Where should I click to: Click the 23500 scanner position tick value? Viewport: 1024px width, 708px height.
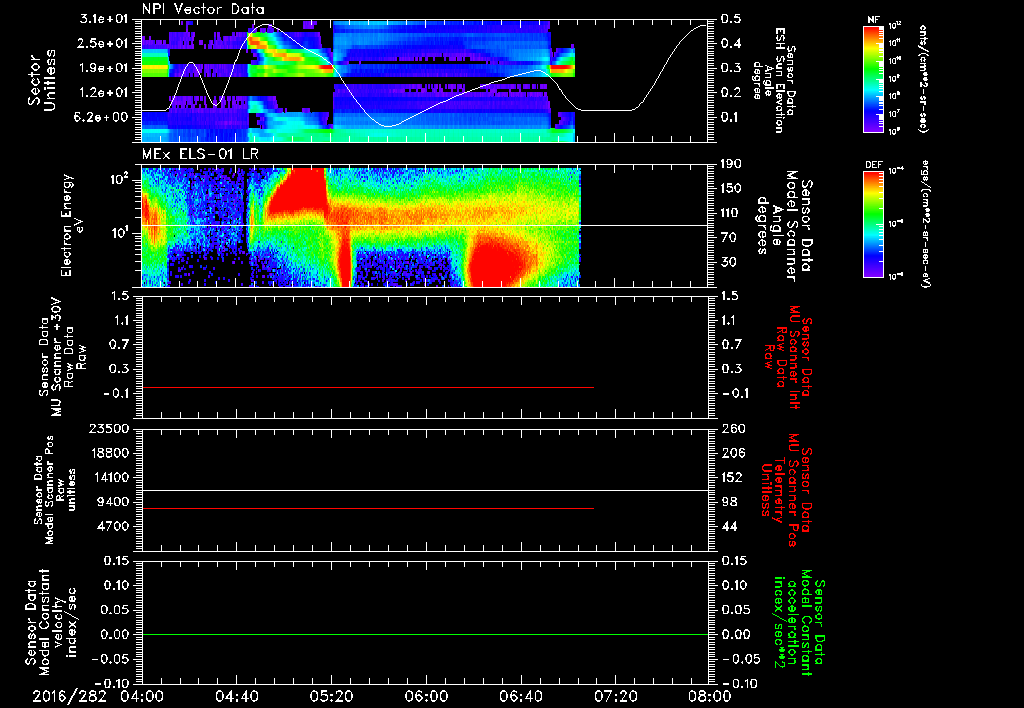click(110, 429)
